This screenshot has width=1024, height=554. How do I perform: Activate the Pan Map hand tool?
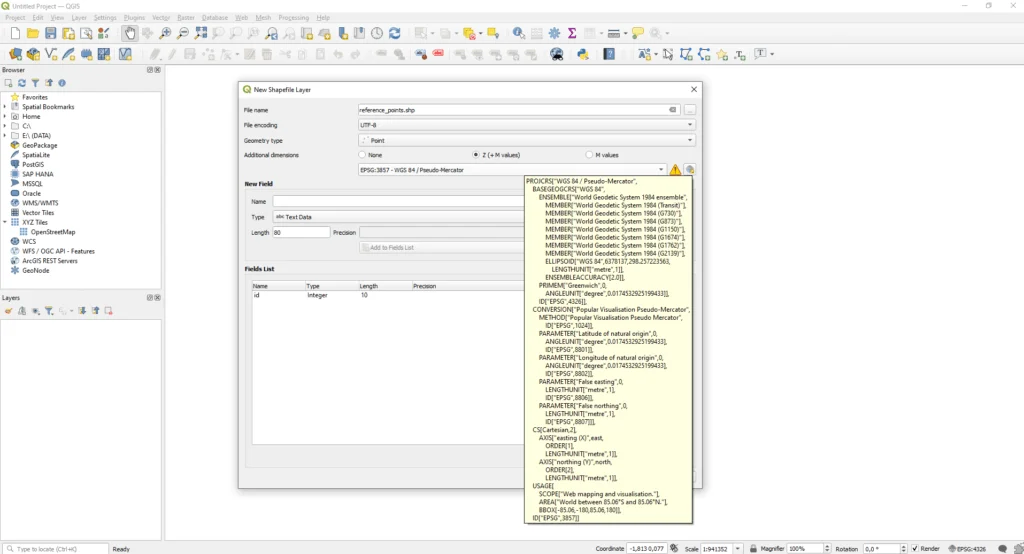(x=129, y=33)
